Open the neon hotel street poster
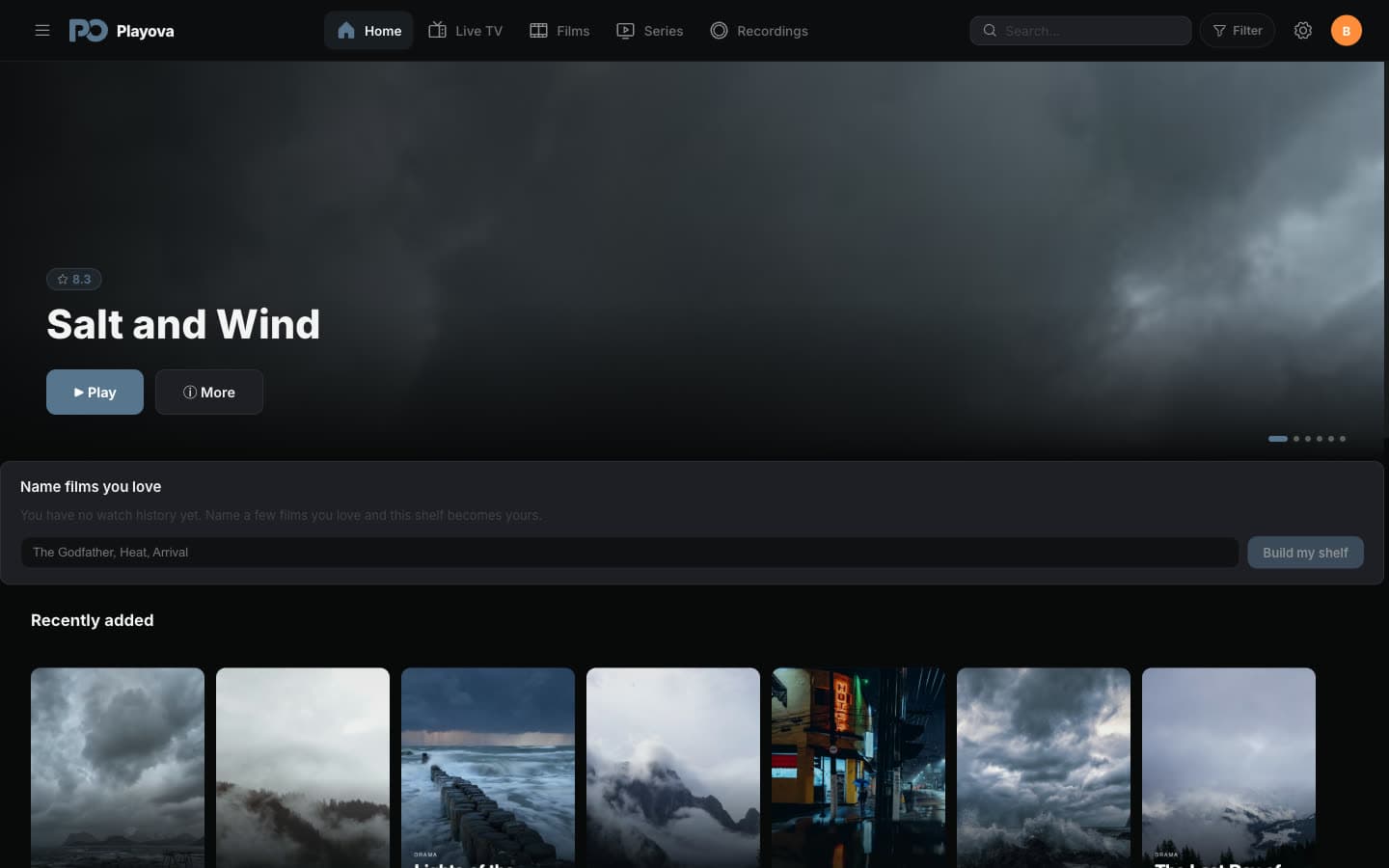 click(858, 768)
